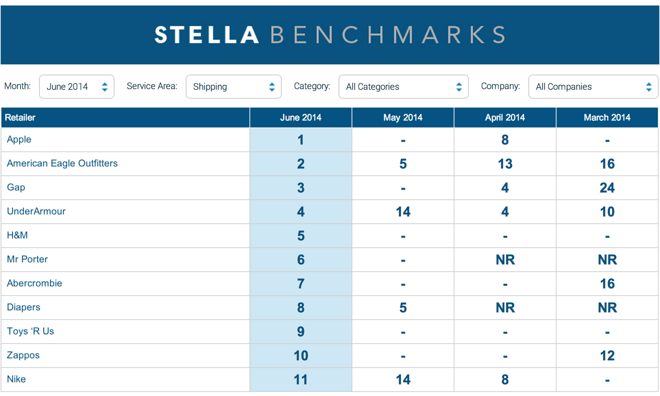Click the stepper arrows on Category selector
This screenshot has height=396, width=660.
pos(459,87)
